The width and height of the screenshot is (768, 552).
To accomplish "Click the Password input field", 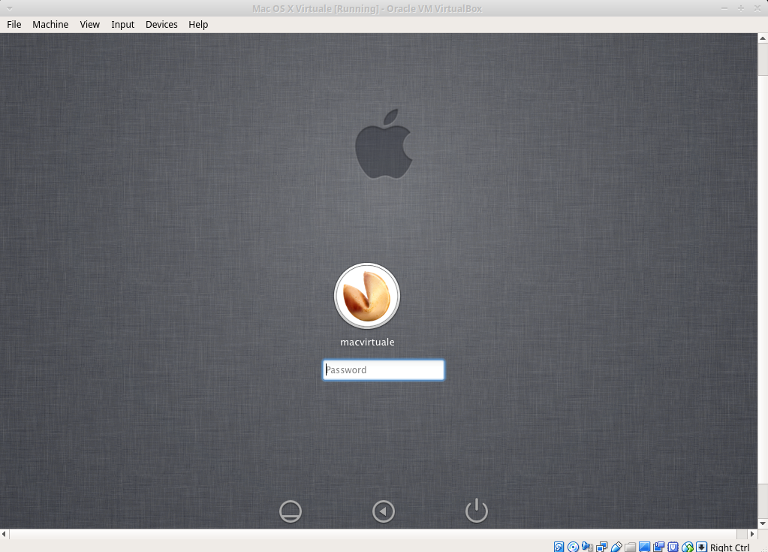I will (x=384, y=370).
